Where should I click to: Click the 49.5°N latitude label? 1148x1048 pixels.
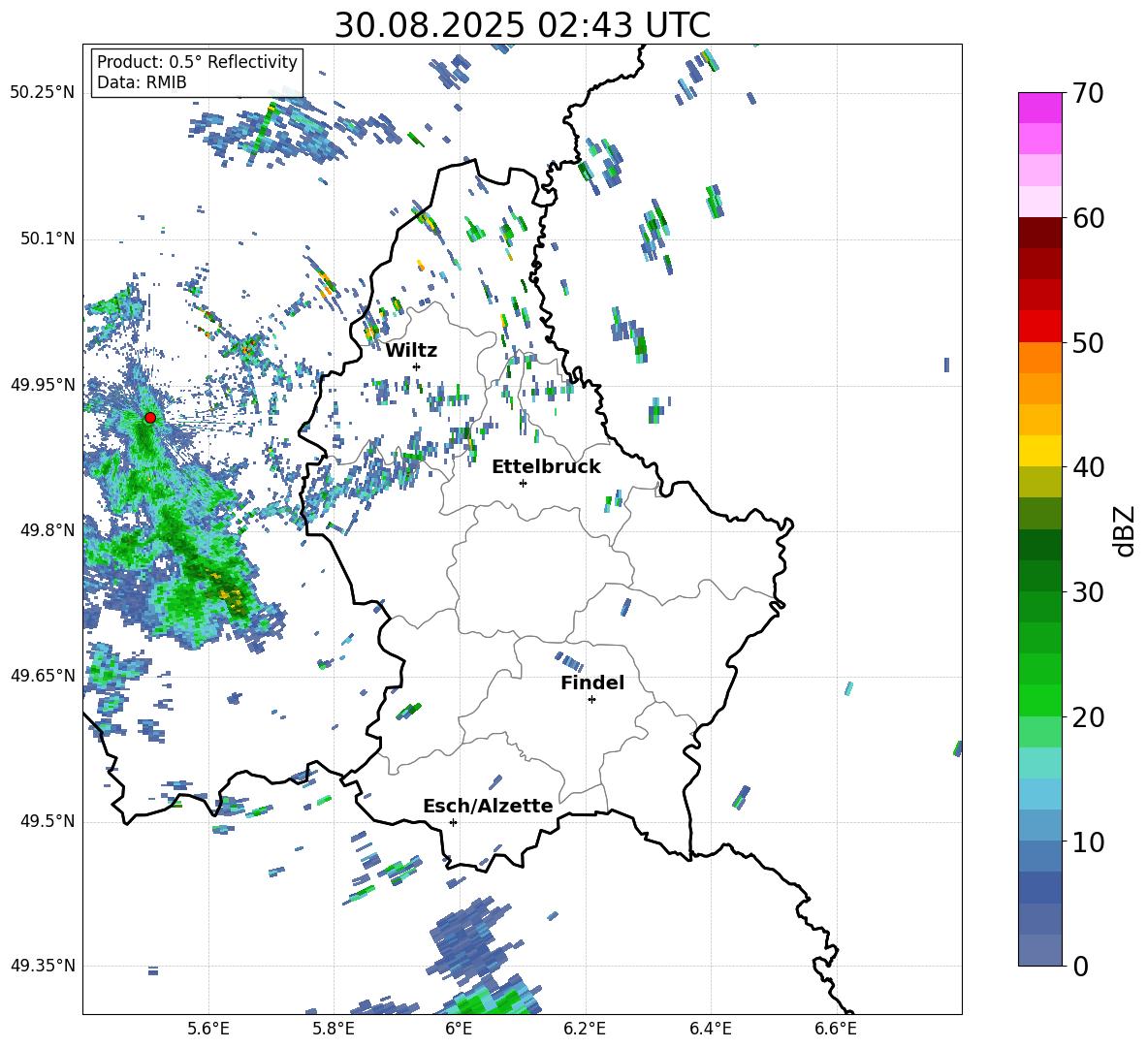click(x=48, y=821)
